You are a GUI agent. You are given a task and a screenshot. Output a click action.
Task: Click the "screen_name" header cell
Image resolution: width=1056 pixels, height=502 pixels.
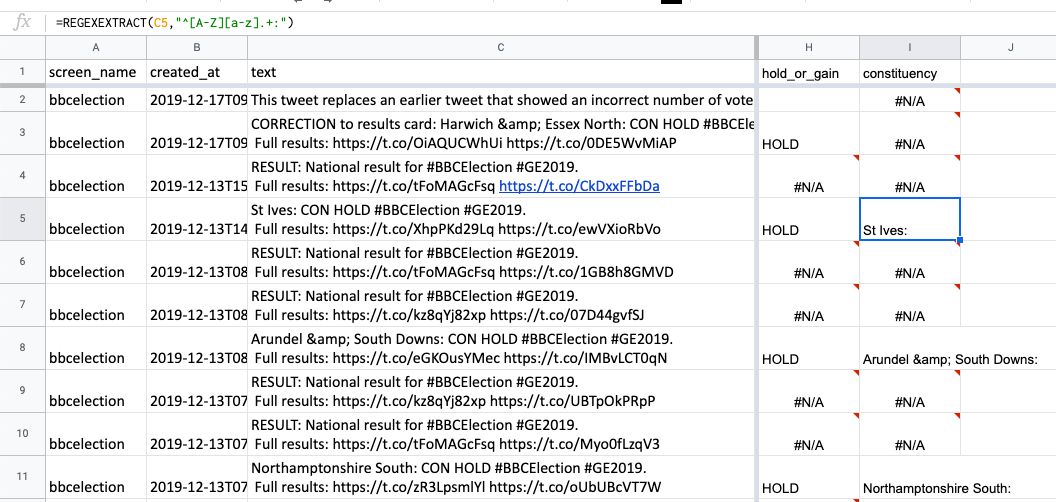tap(96, 73)
